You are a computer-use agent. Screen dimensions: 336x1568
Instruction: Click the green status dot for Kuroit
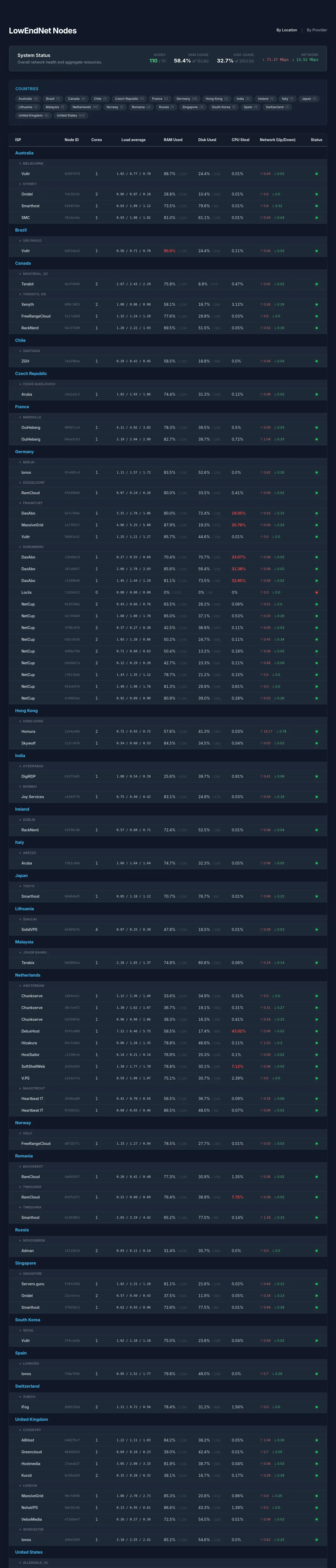[316, 1475]
